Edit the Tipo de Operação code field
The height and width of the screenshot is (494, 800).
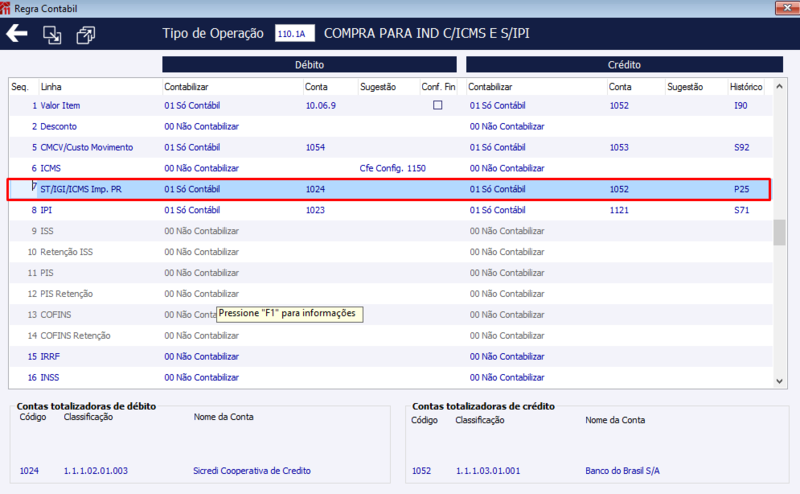pyautogui.click(x=294, y=34)
